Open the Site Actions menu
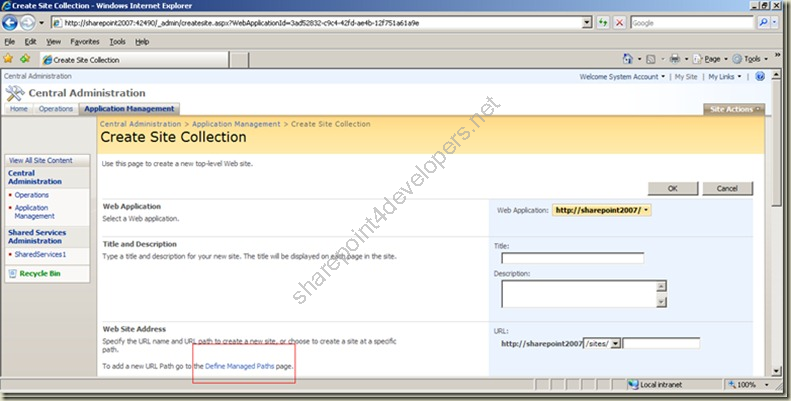The height and width of the screenshot is (401, 791). (734, 109)
